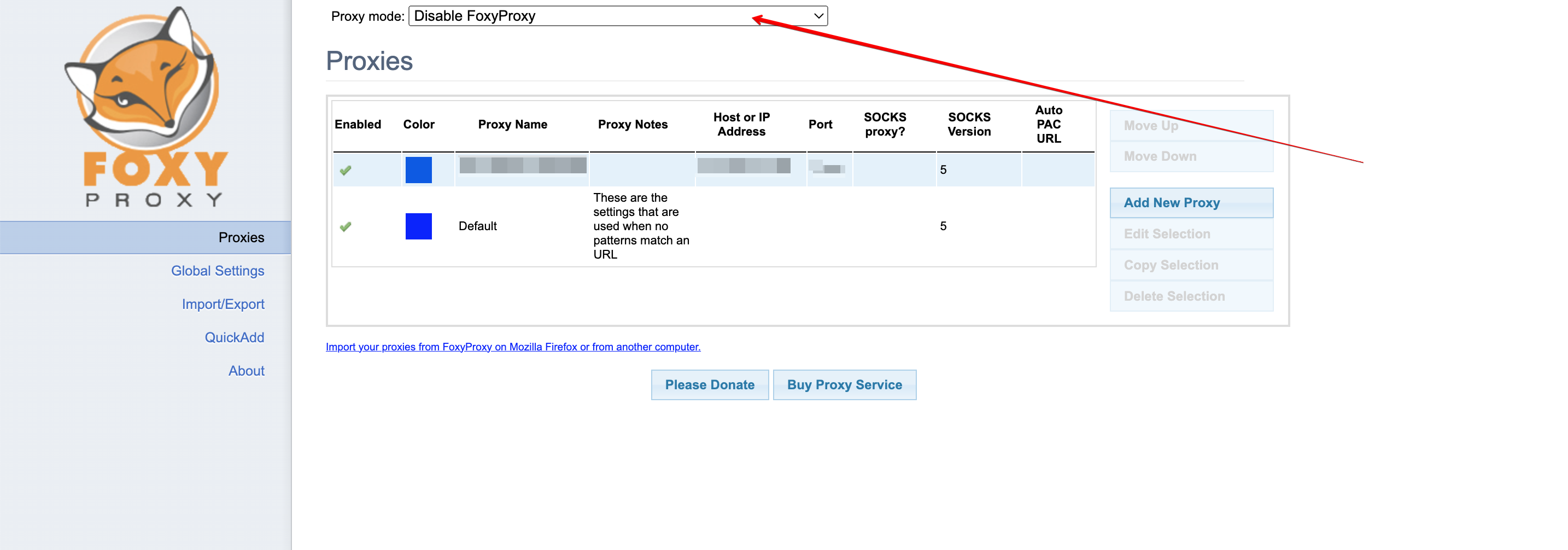
Task: Click the Default proxy notes text
Action: pyautogui.click(x=641, y=226)
